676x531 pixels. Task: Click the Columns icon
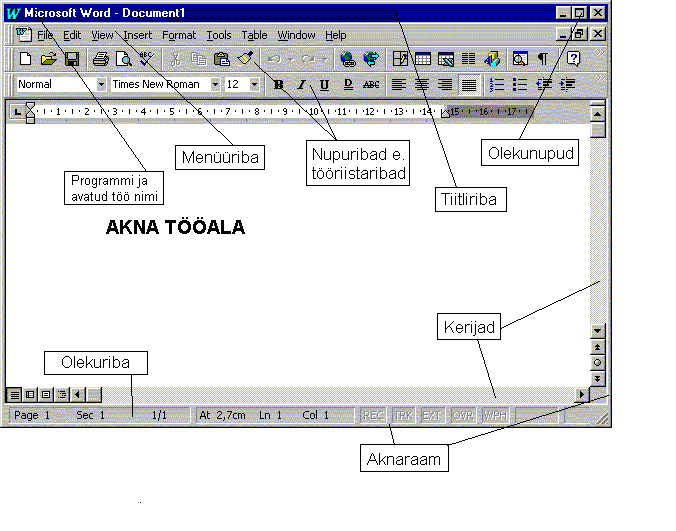coord(469,59)
